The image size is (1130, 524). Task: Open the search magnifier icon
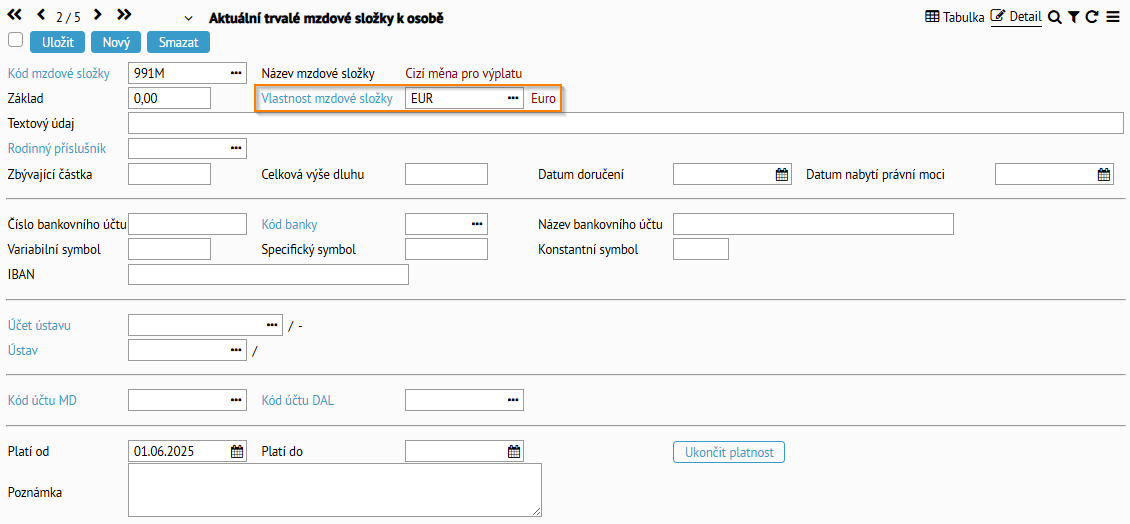point(1054,17)
